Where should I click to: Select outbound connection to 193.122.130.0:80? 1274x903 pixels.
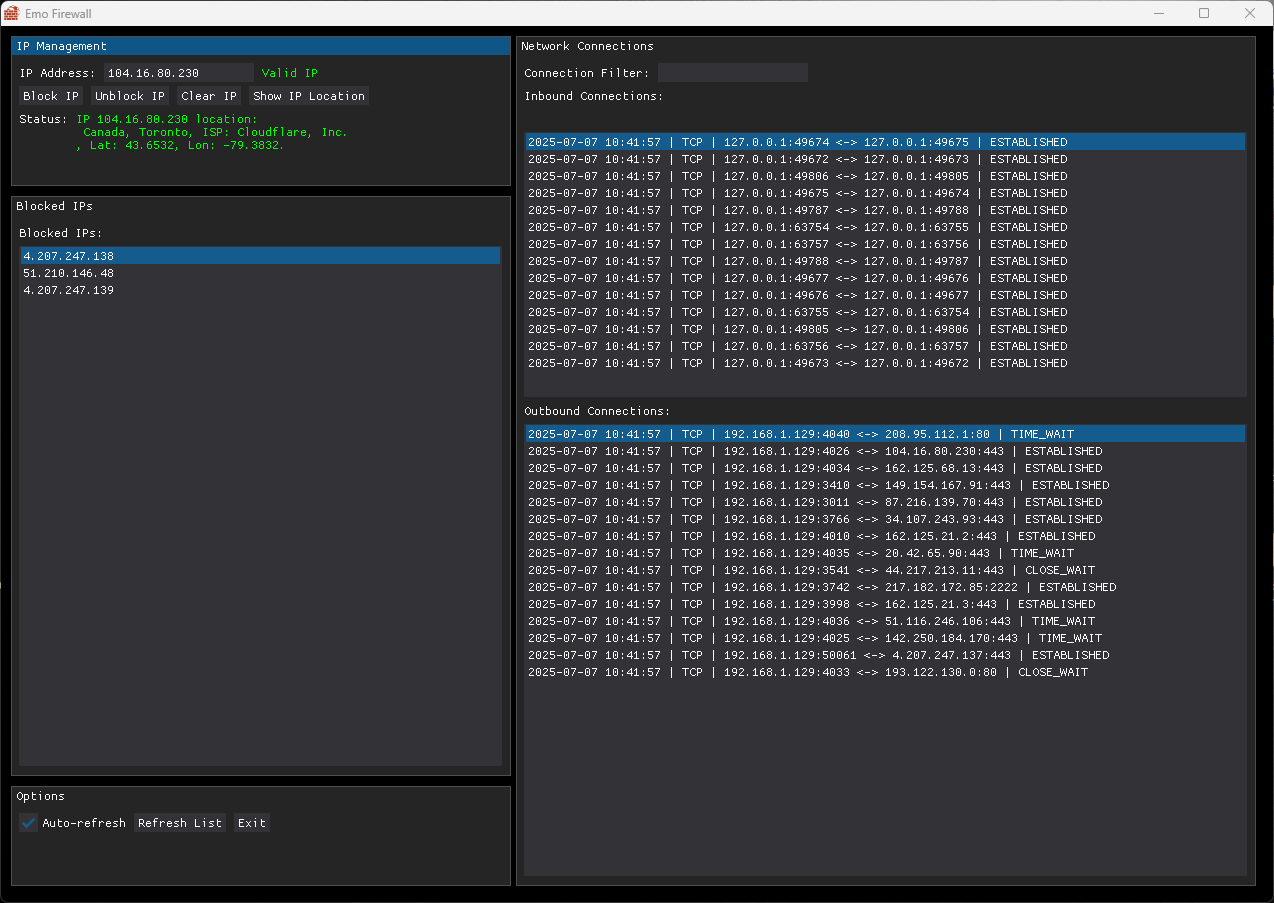885,672
